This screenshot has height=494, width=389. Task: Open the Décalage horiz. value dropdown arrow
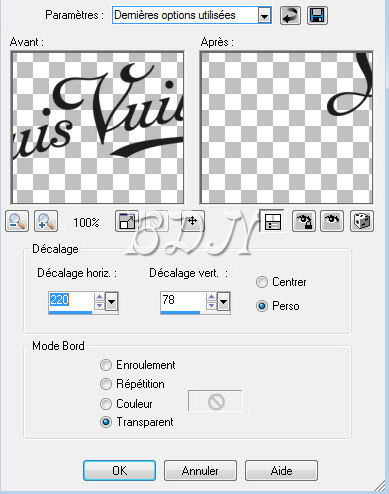point(112,302)
